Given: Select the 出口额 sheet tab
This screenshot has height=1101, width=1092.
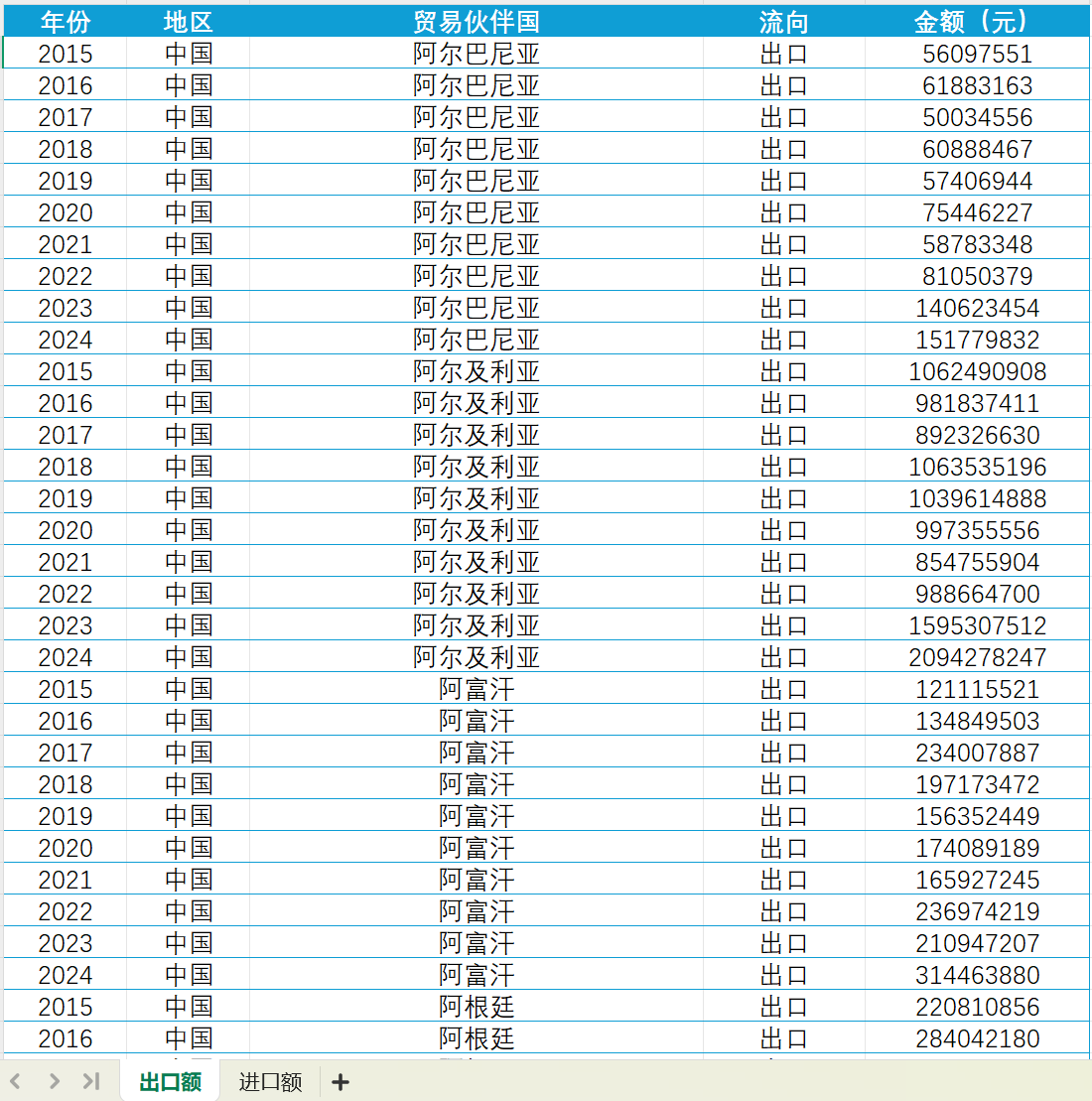Looking at the screenshot, I should click(170, 1082).
